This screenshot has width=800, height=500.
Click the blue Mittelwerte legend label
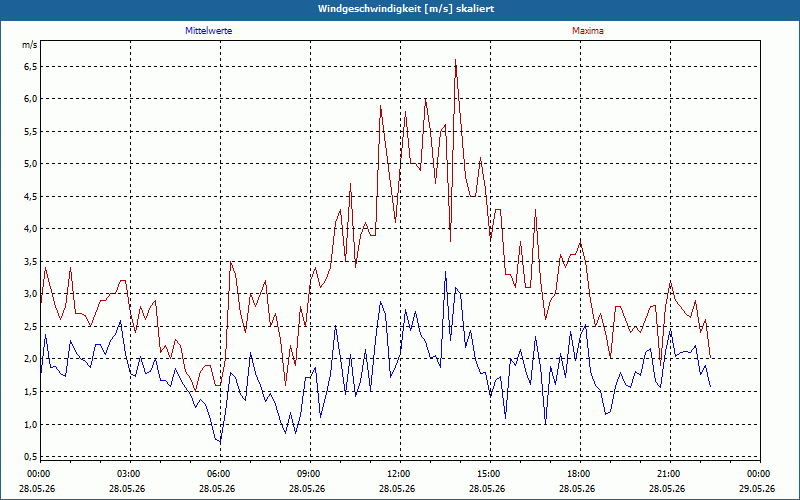(x=209, y=31)
